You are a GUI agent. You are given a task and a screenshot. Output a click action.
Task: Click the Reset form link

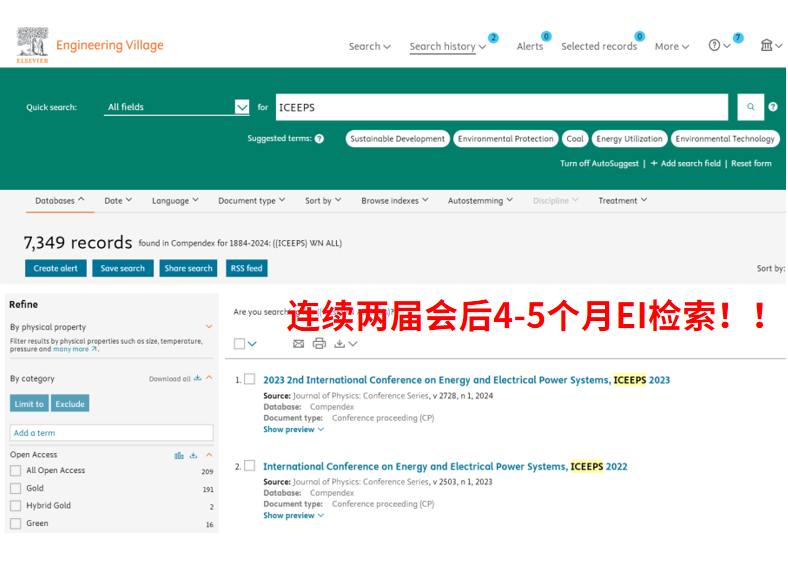[751, 163]
